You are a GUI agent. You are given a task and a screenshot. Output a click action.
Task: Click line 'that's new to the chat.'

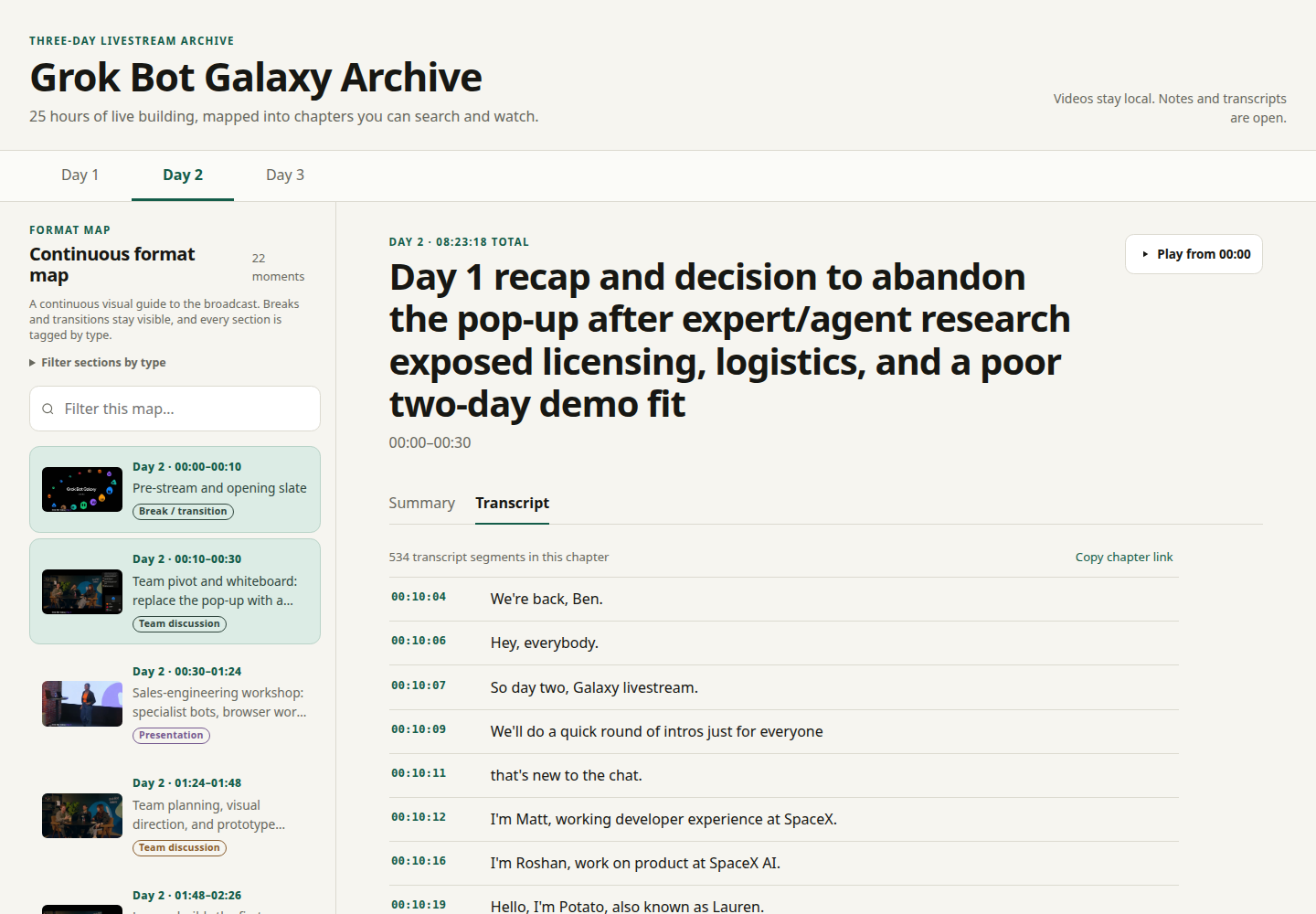pos(567,776)
